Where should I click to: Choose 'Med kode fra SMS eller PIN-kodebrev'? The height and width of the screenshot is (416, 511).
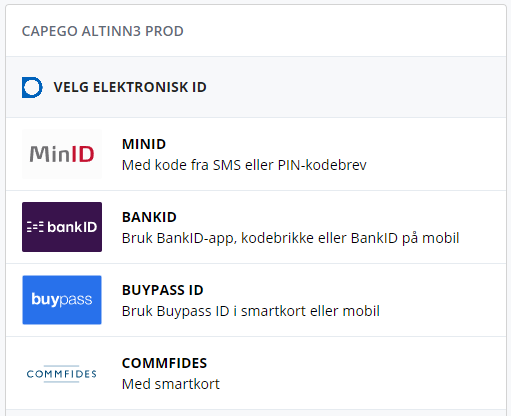point(244,165)
